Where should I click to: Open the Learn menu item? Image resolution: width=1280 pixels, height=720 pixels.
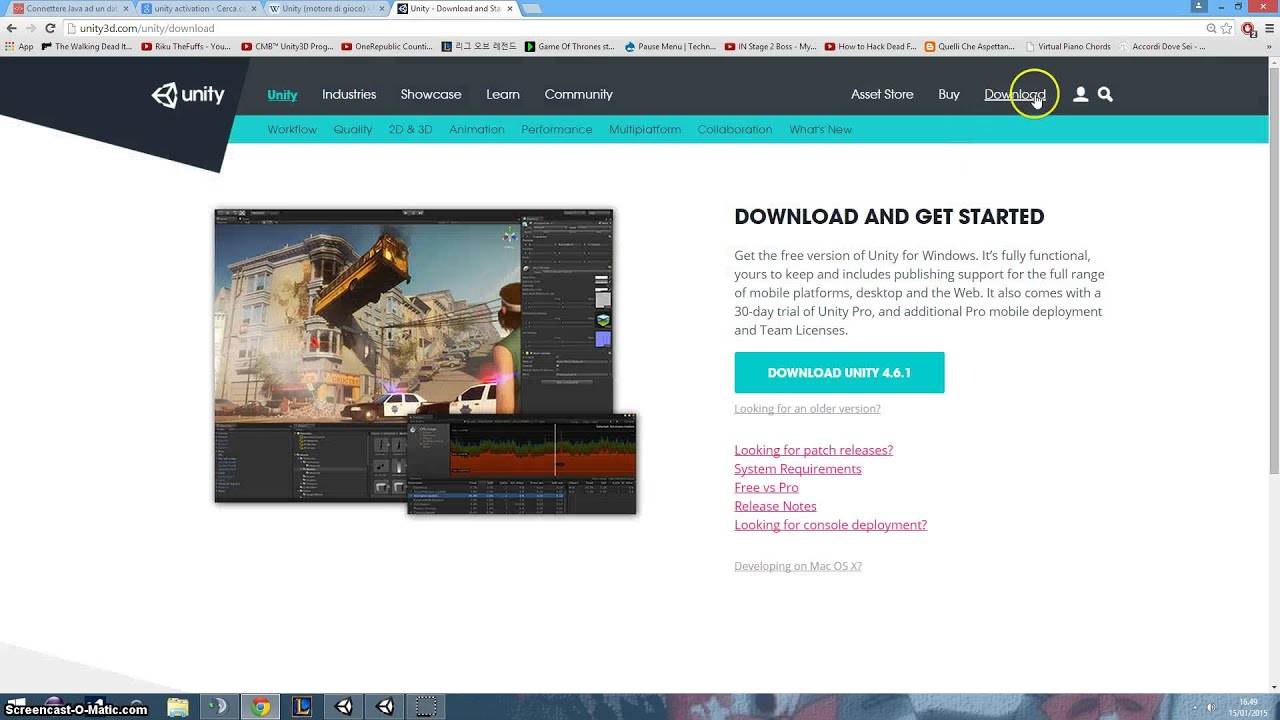[x=503, y=94]
